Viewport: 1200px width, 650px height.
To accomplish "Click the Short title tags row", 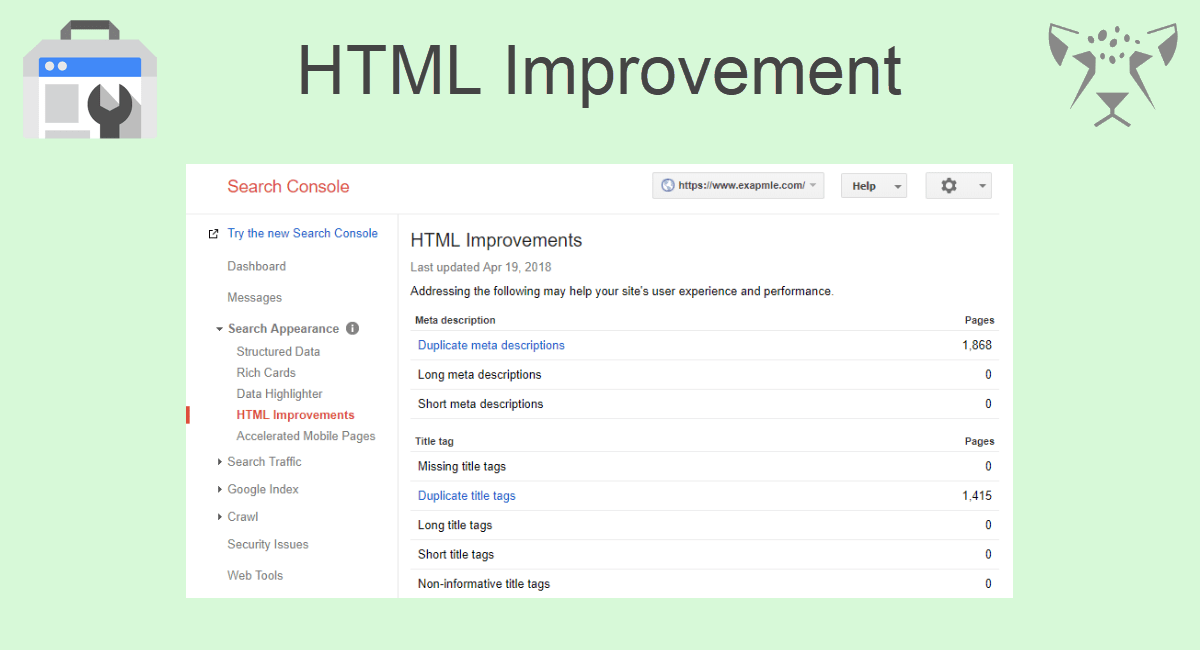I will click(x=704, y=554).
